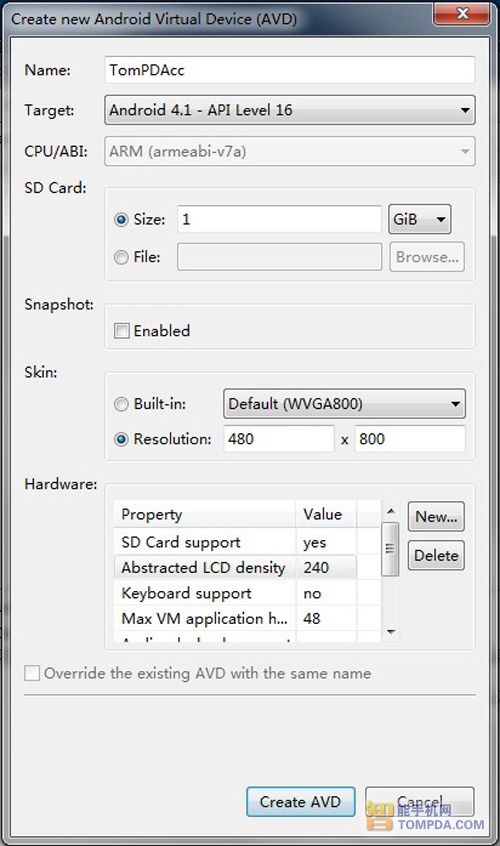
Task: Click the resolution width field showing 480
Action: point(279,439)
